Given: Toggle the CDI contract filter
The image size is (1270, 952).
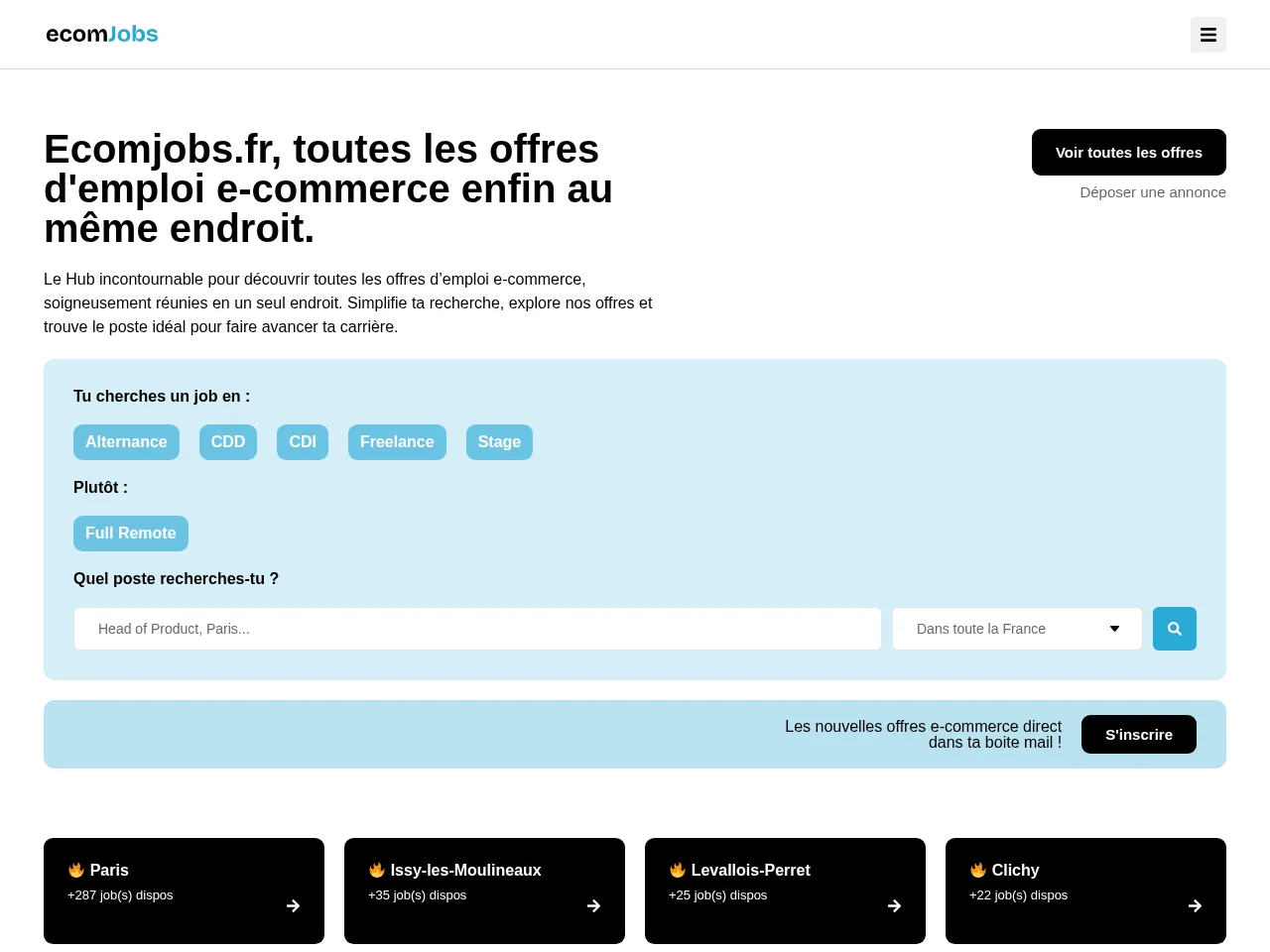Looking at the screenshot, I should point(303,442).
